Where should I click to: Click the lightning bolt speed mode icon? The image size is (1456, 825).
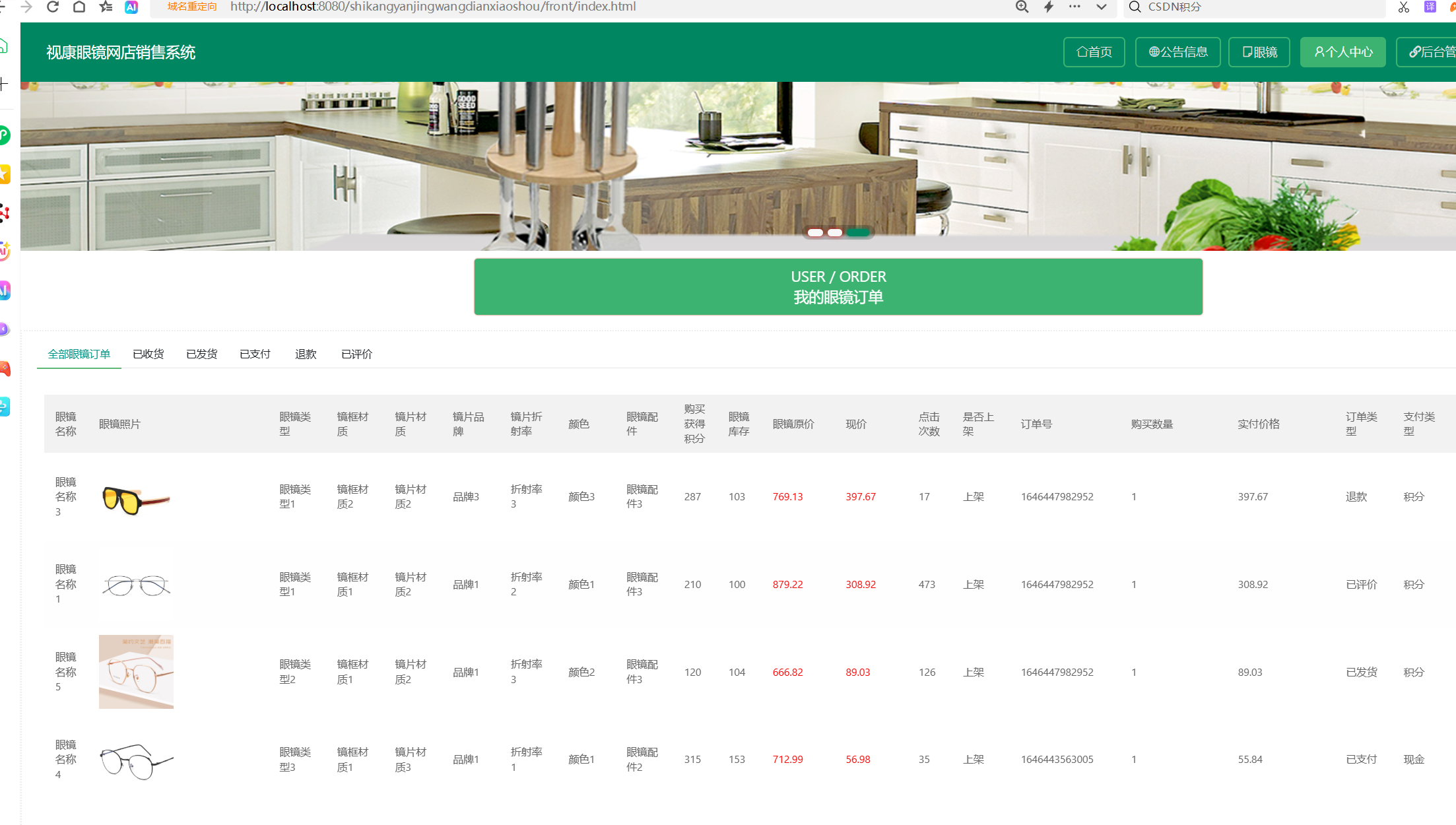(1048, 7)
